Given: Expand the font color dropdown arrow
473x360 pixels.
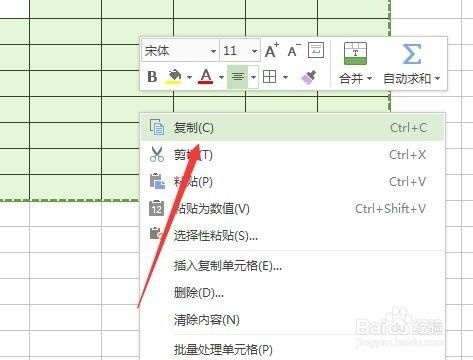Looking at the screenshot, I should pyautogui.click(x=221, y=77).
